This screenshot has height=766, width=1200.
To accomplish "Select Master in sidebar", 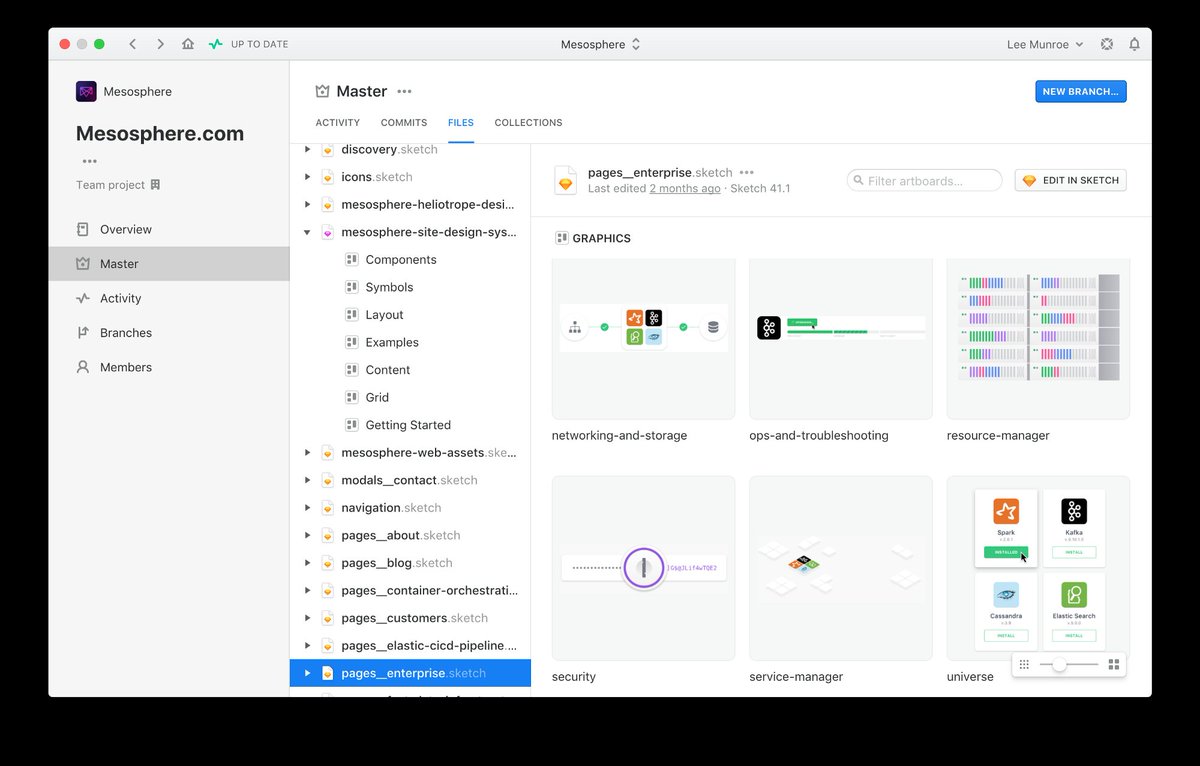I will tap(169, 264).
